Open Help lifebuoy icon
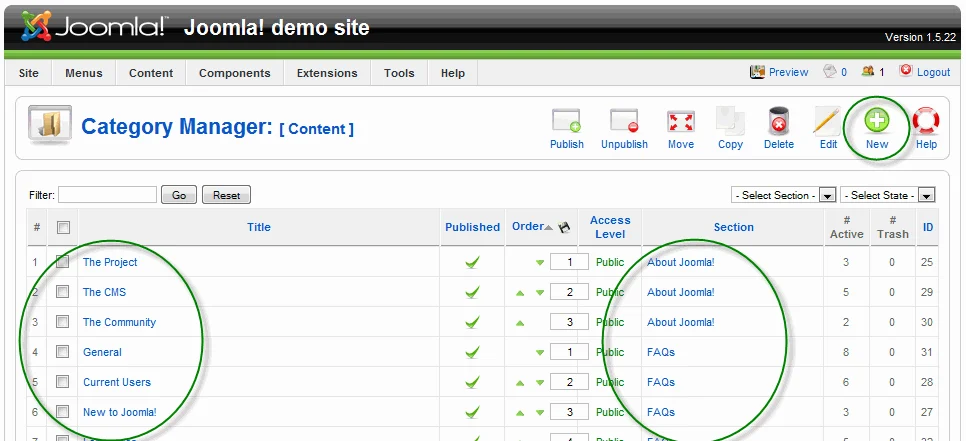This screenshot has width=966, height=441. pos(926,121)
